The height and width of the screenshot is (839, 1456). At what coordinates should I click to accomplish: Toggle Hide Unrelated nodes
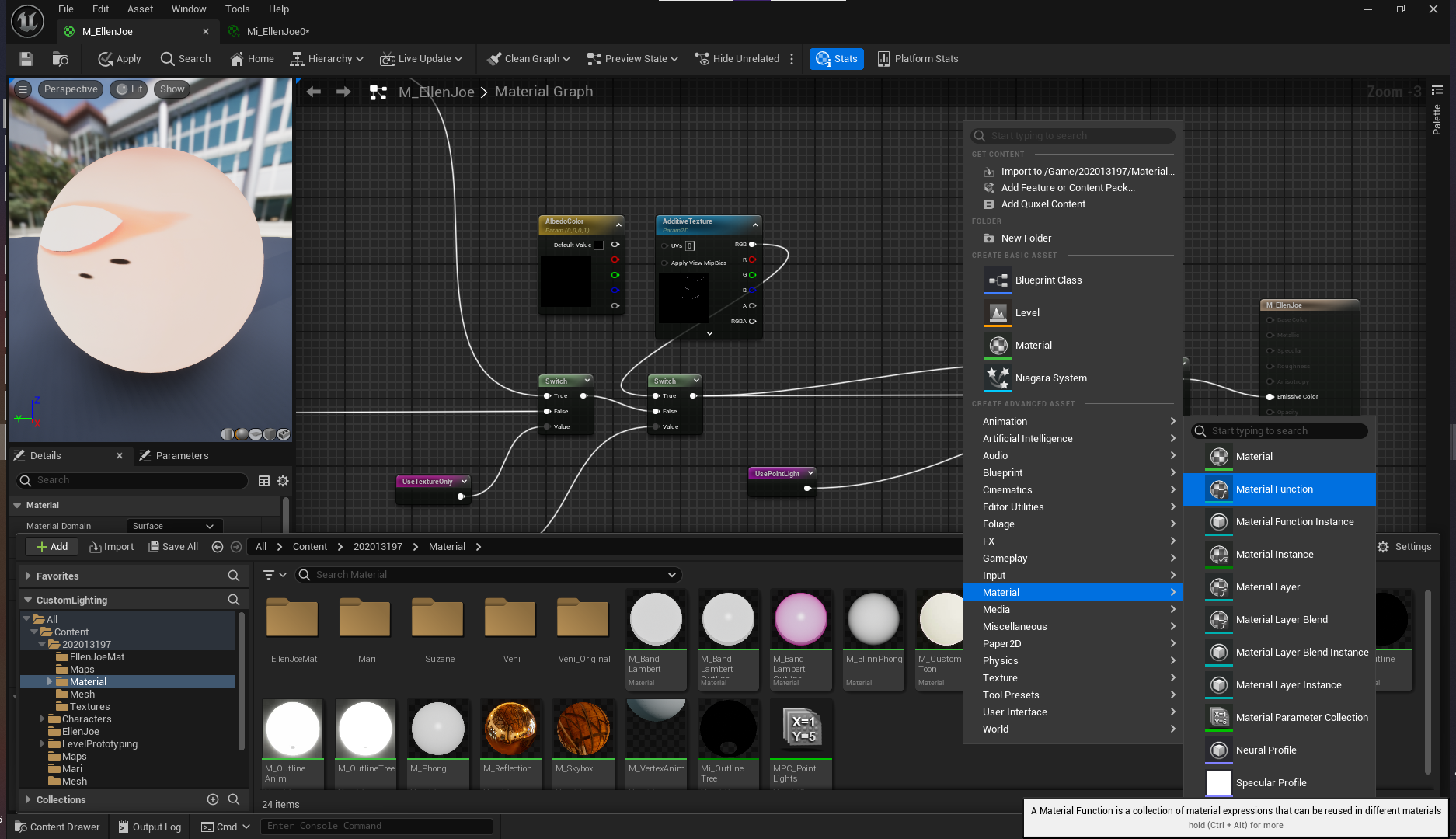(737, 59)
